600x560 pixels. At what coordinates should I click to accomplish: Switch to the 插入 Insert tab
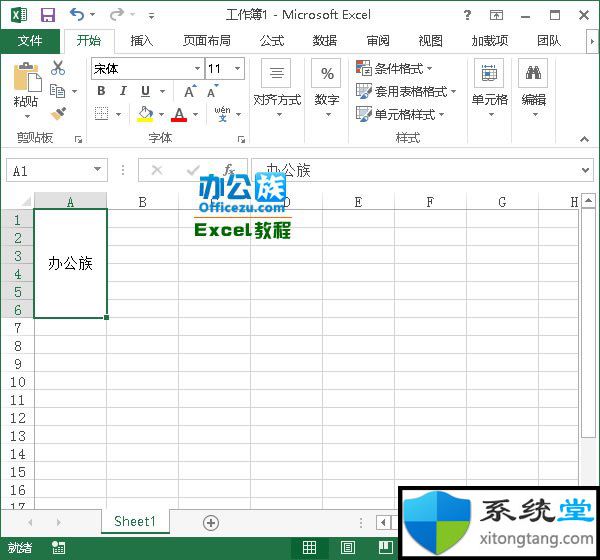pyautogui.click(x=142, y=41)
